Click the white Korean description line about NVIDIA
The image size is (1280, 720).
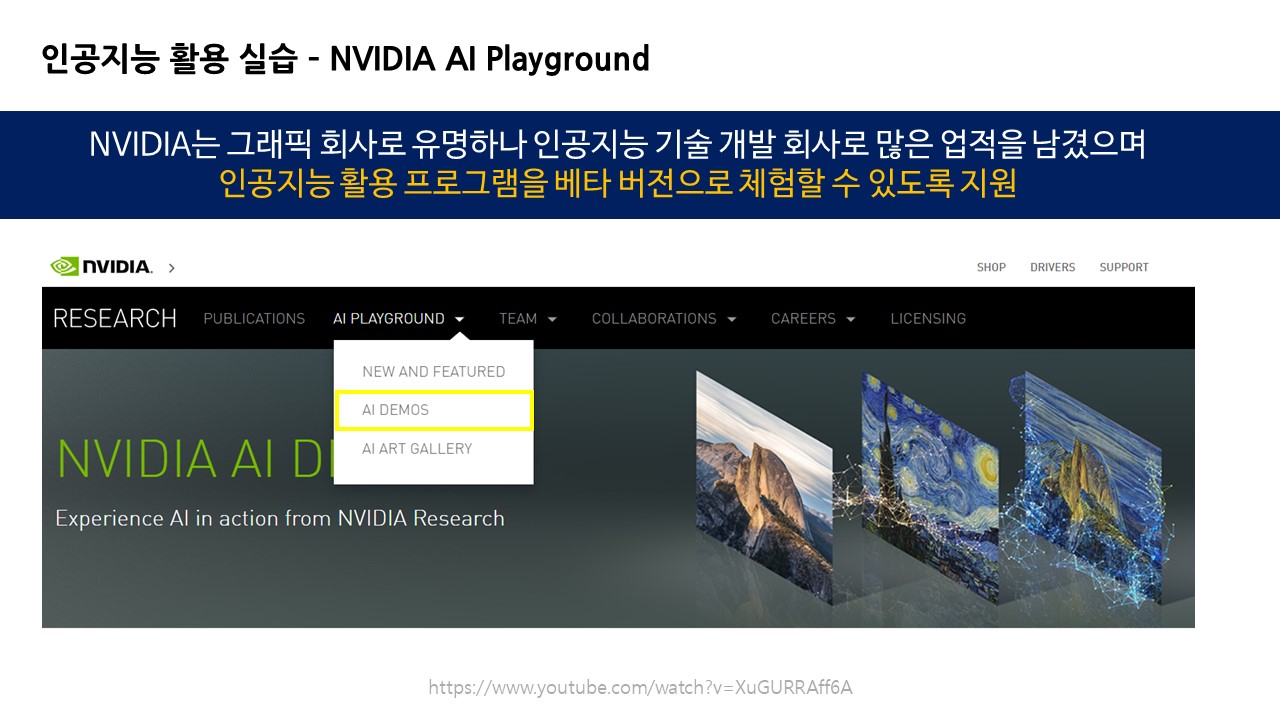tap(617, 144)
